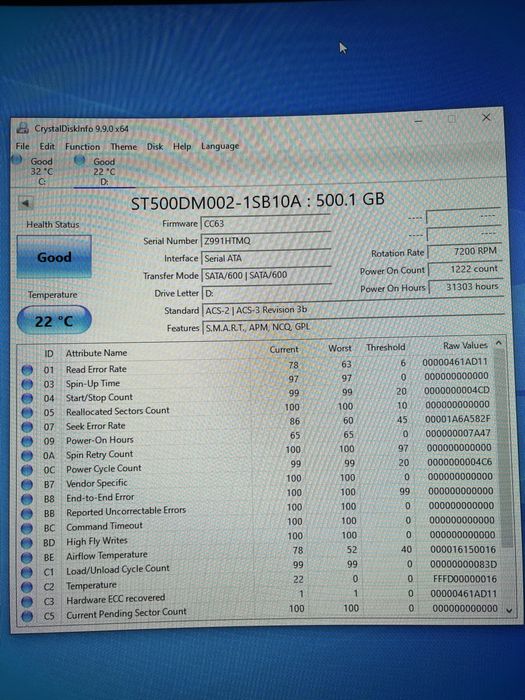Open the Function menu
This screenshot has height=700, width=525.
[83, 146]
